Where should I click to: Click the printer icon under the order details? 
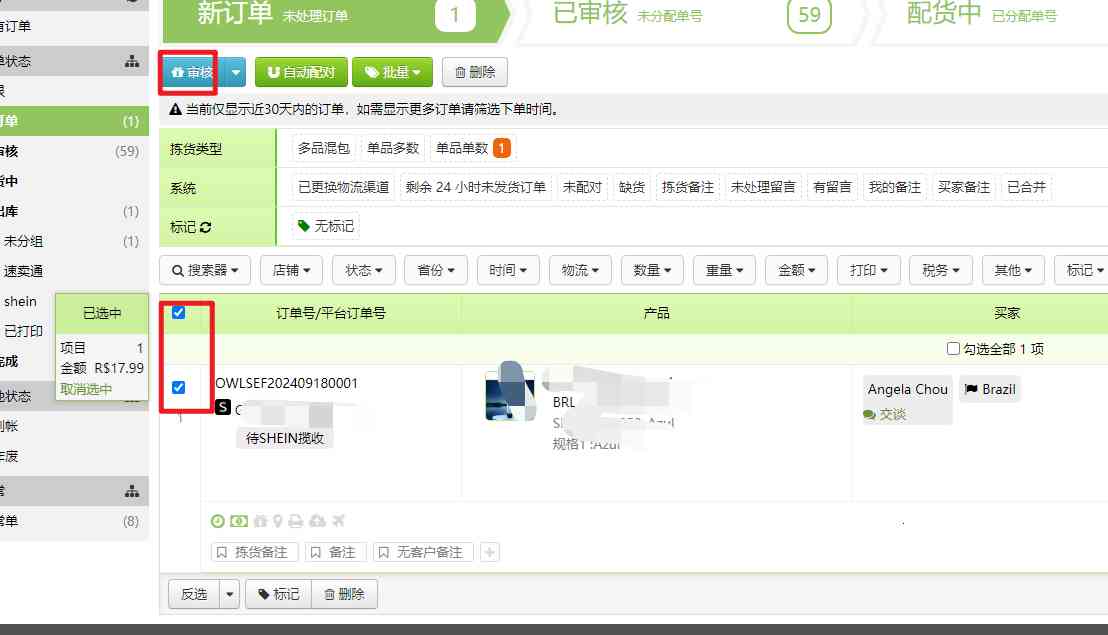295,520
